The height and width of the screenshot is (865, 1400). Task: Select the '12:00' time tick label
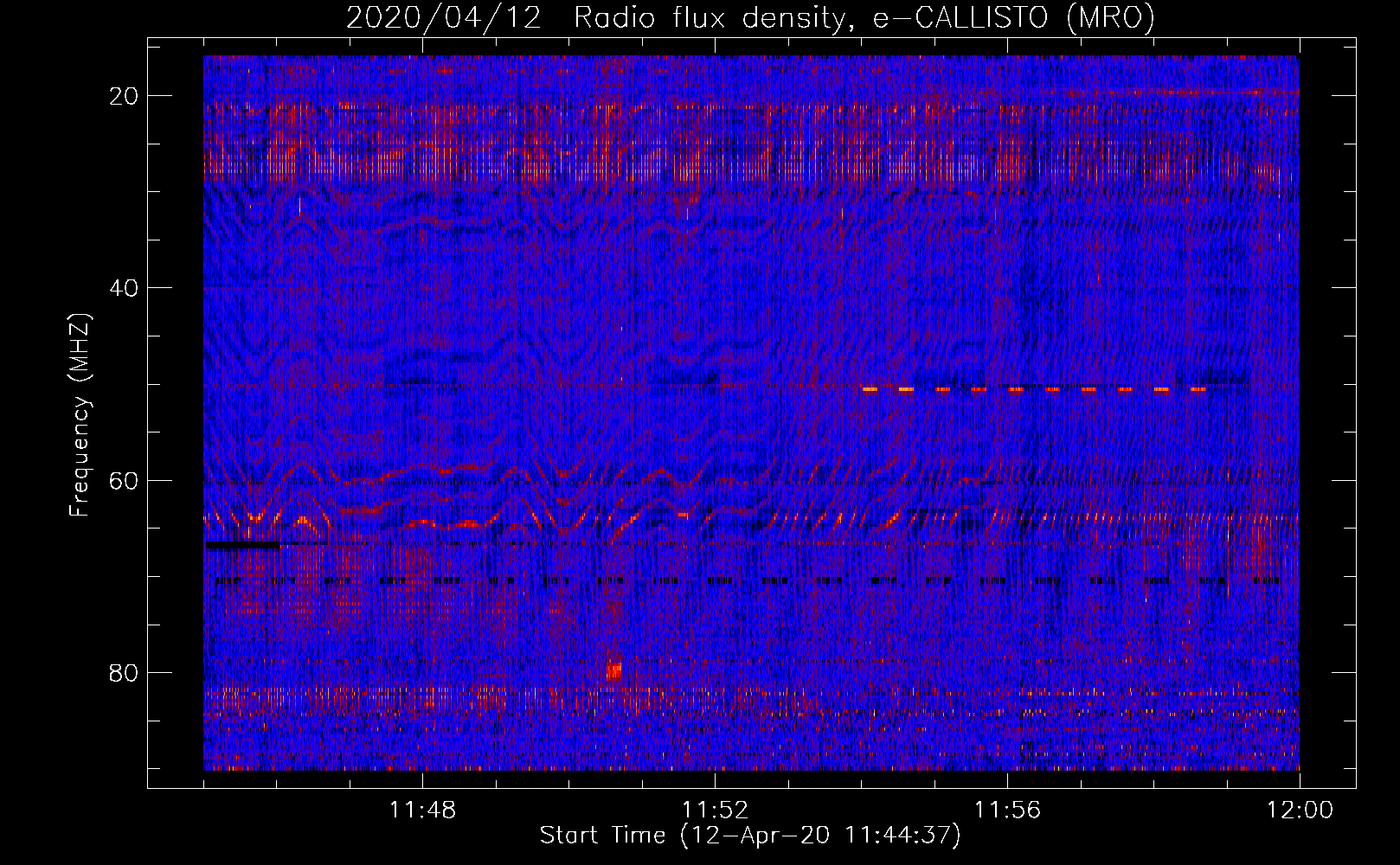click(1300, 811)
